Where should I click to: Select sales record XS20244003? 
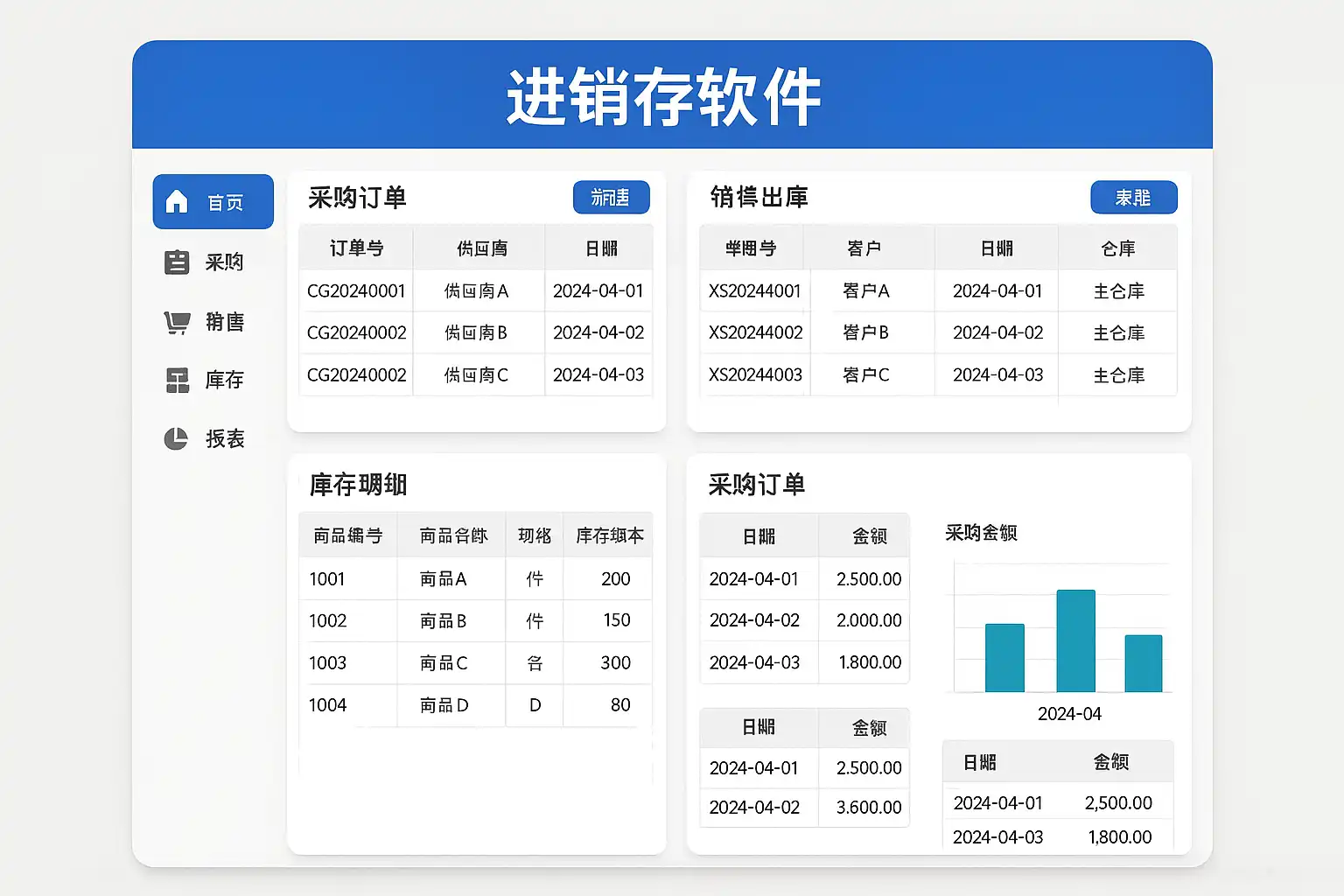click(x=755, y=374)
